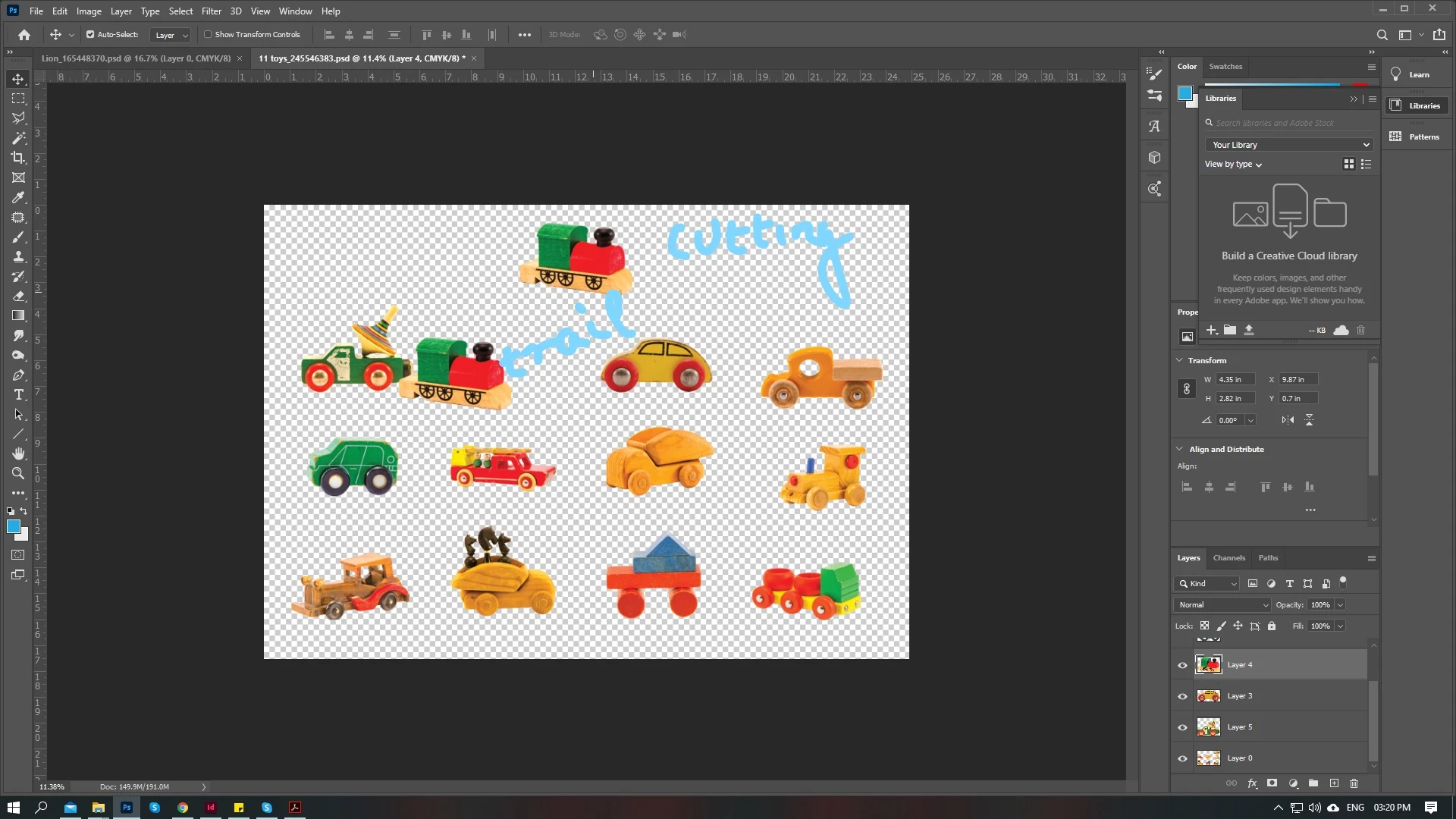Click the width W input field
The width and height of the screenshot is (1456, 819).
[x=1235, y=380]
